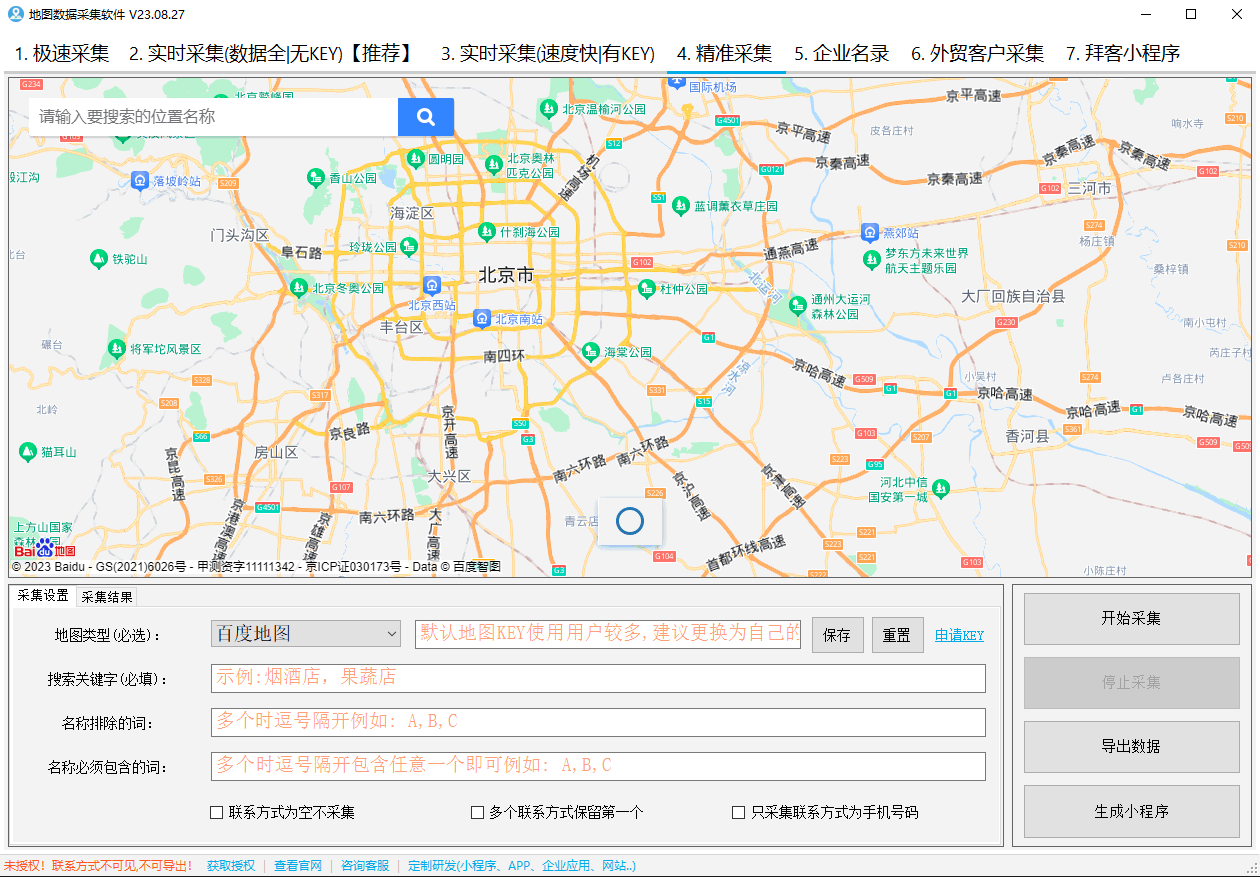Image resolution: width=1260 pixels, height=877 pixels.
Task: Click the 北京西站 railway station marker
Action: tap(431, 285)
